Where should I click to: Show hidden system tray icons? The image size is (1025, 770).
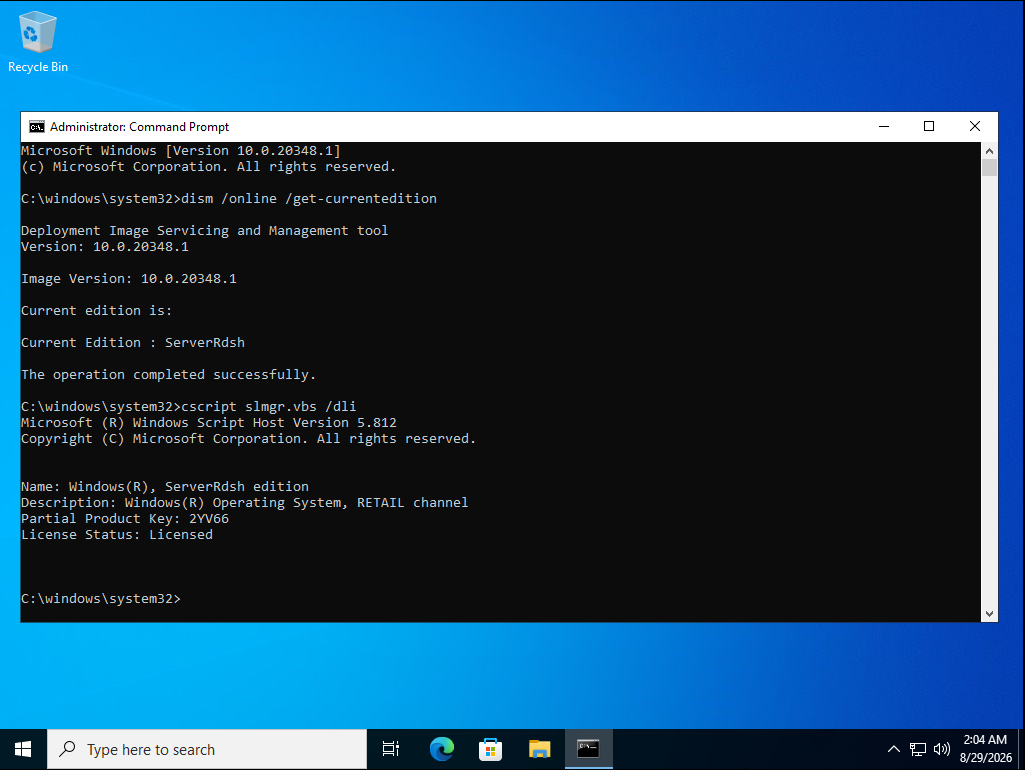pos(894,749)
